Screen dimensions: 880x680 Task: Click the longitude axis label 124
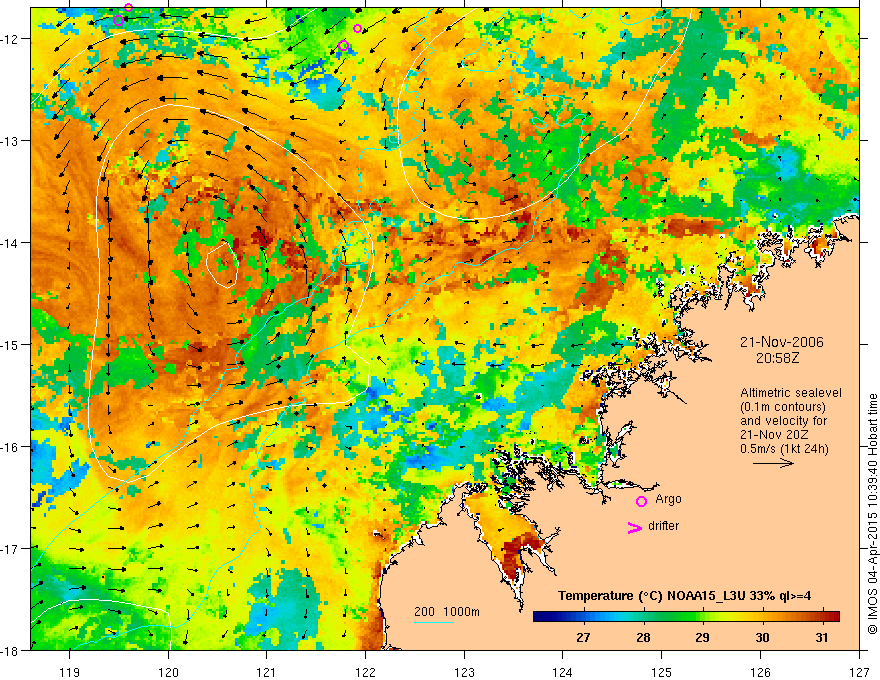point(563,672)
